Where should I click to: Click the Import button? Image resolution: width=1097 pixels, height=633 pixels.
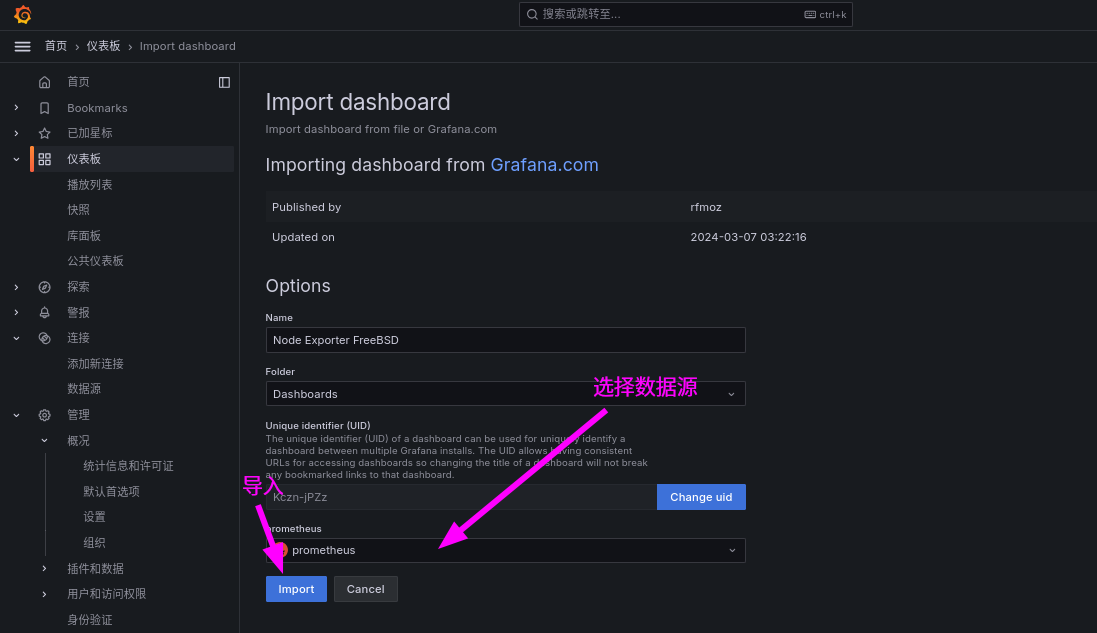296,589
